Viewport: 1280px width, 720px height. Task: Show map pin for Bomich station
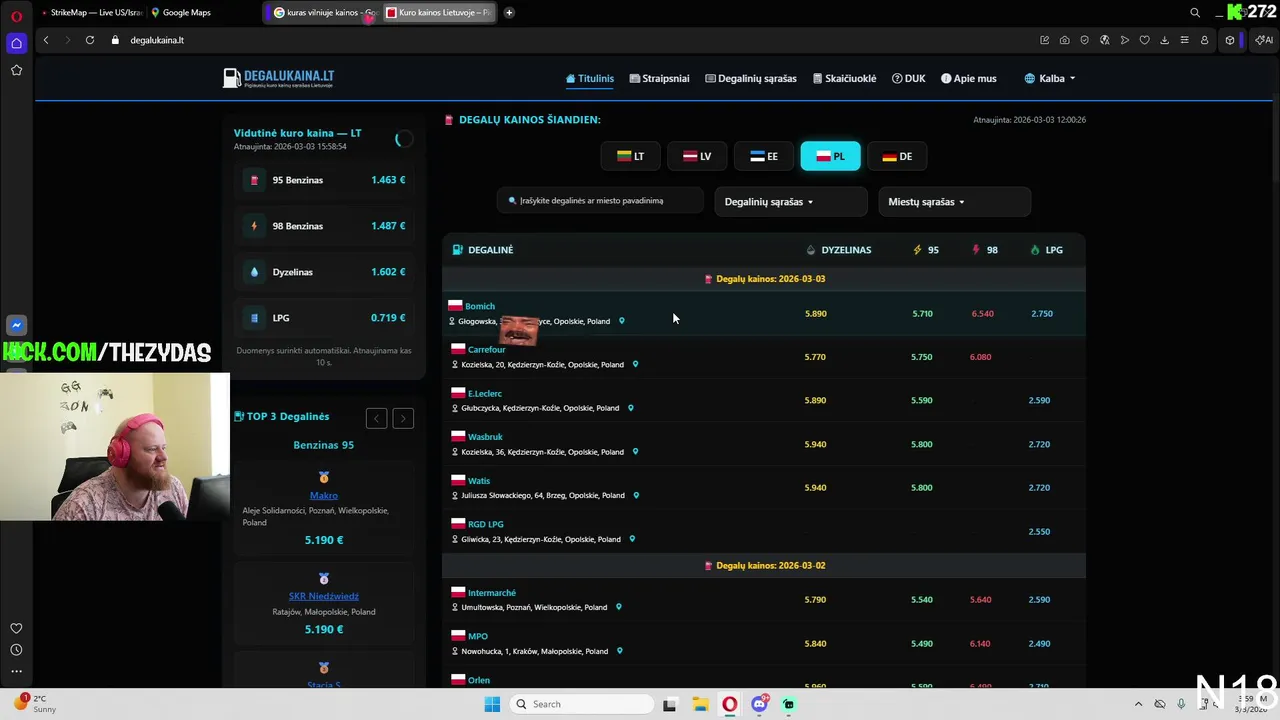point(621,321)
